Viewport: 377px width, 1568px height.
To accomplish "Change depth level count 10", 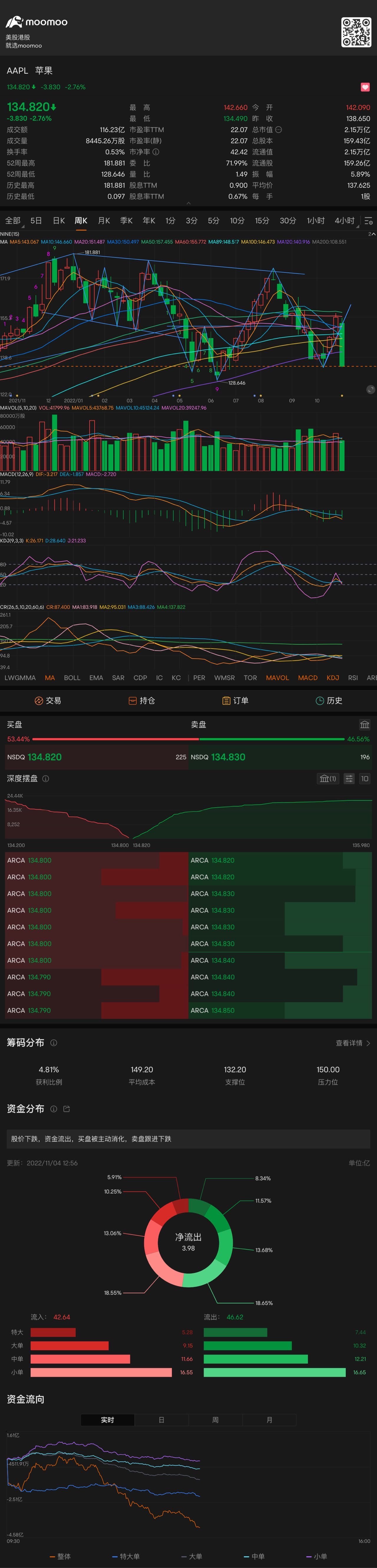I will (x=365, y=778).
